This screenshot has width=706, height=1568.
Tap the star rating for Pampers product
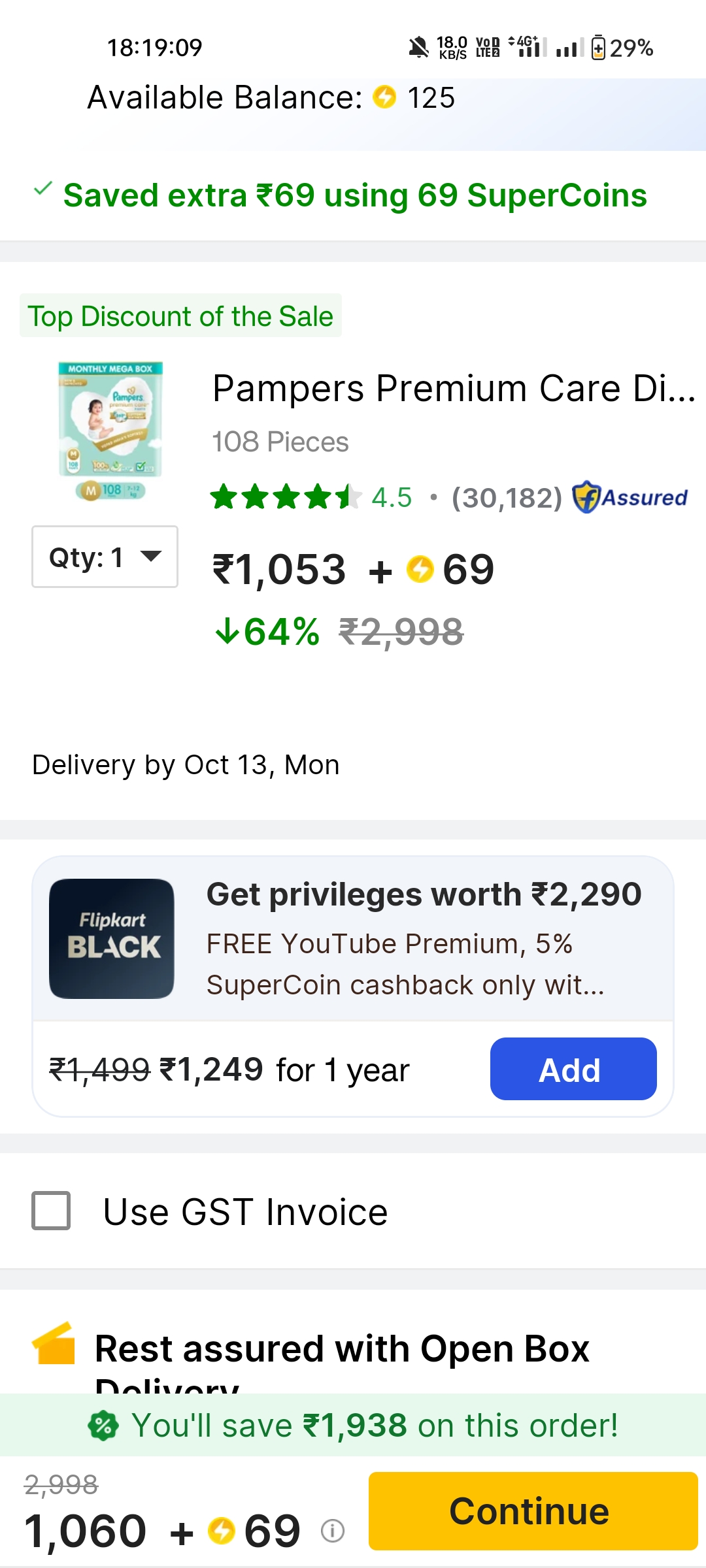click(x=284, y=497)
